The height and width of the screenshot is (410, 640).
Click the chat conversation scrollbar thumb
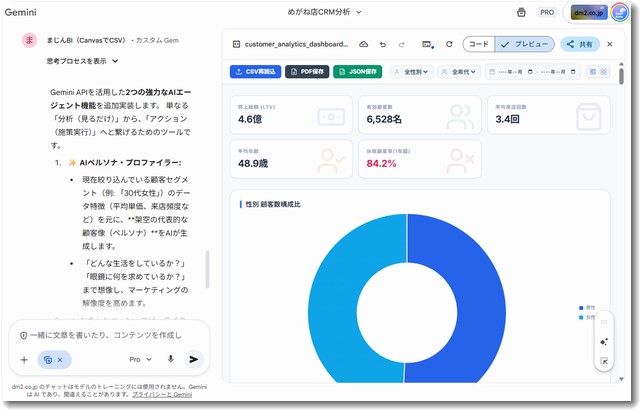point(207,269)
